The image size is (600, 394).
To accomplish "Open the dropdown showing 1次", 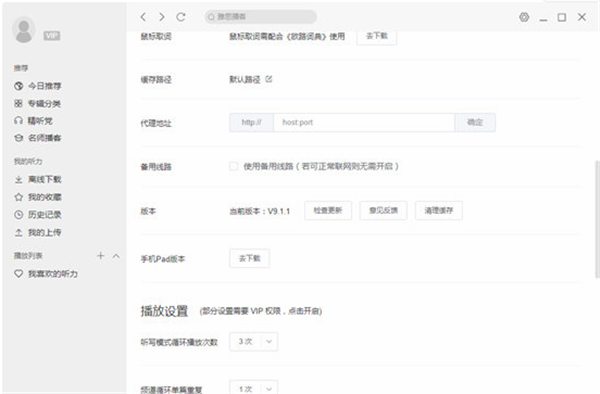I will coord(254,387).
